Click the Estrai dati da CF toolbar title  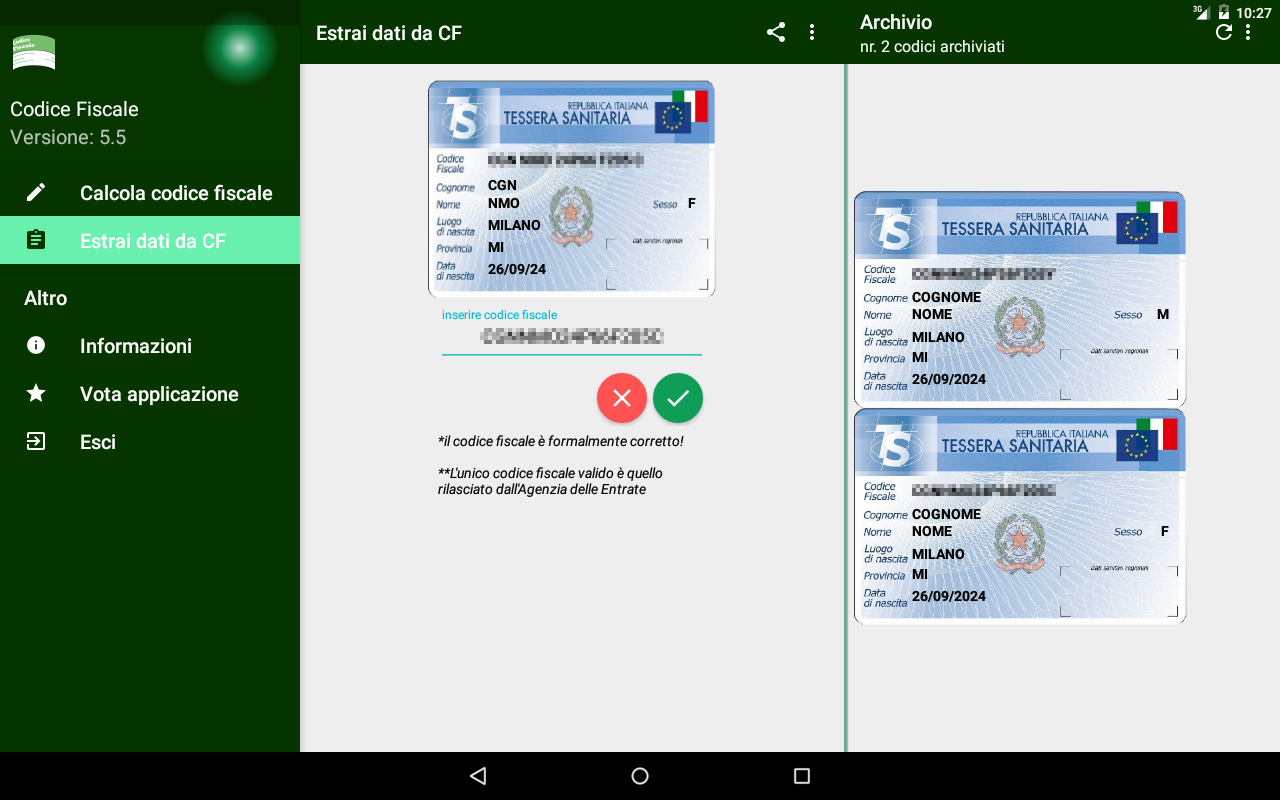tap(389, 33)
